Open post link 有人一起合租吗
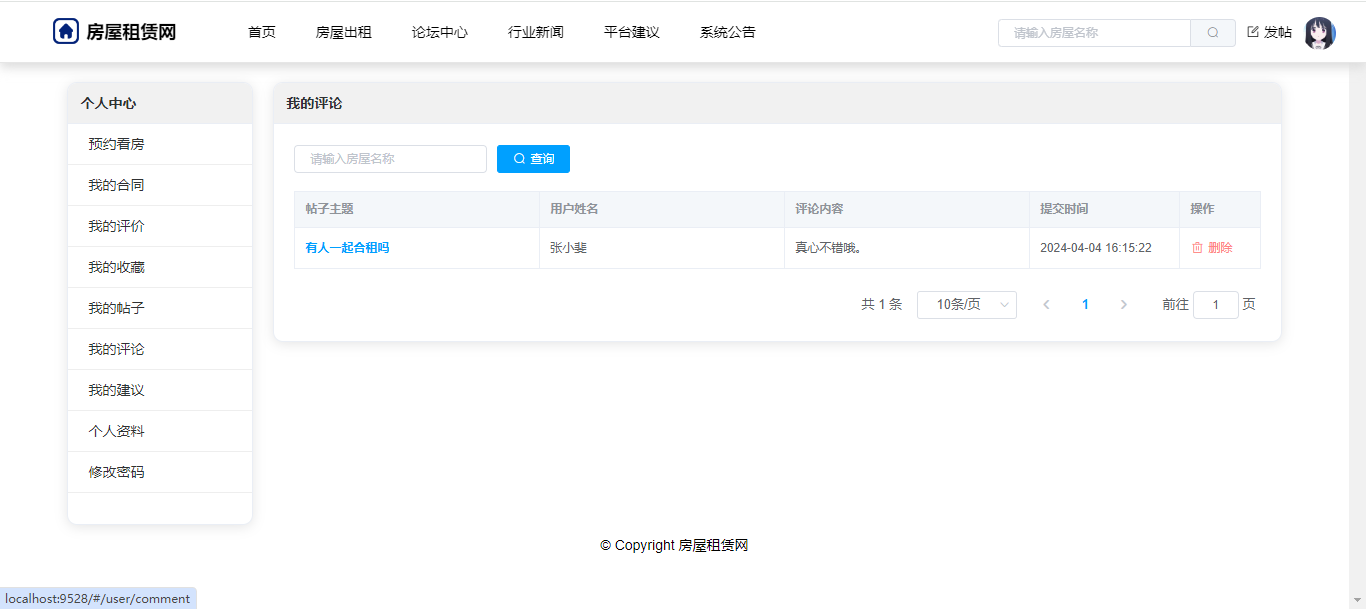Image resolution: width=1366 pixels, height=609 pixels. tap(347, 248)
